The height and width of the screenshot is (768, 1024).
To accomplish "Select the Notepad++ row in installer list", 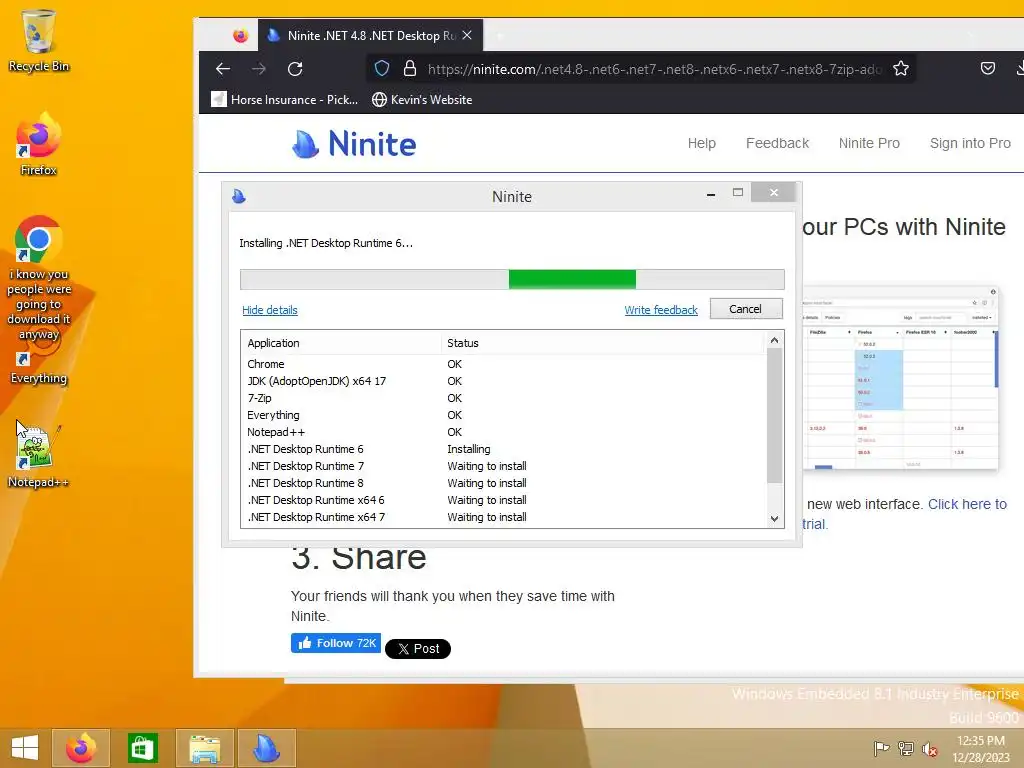I will point(503,432).
